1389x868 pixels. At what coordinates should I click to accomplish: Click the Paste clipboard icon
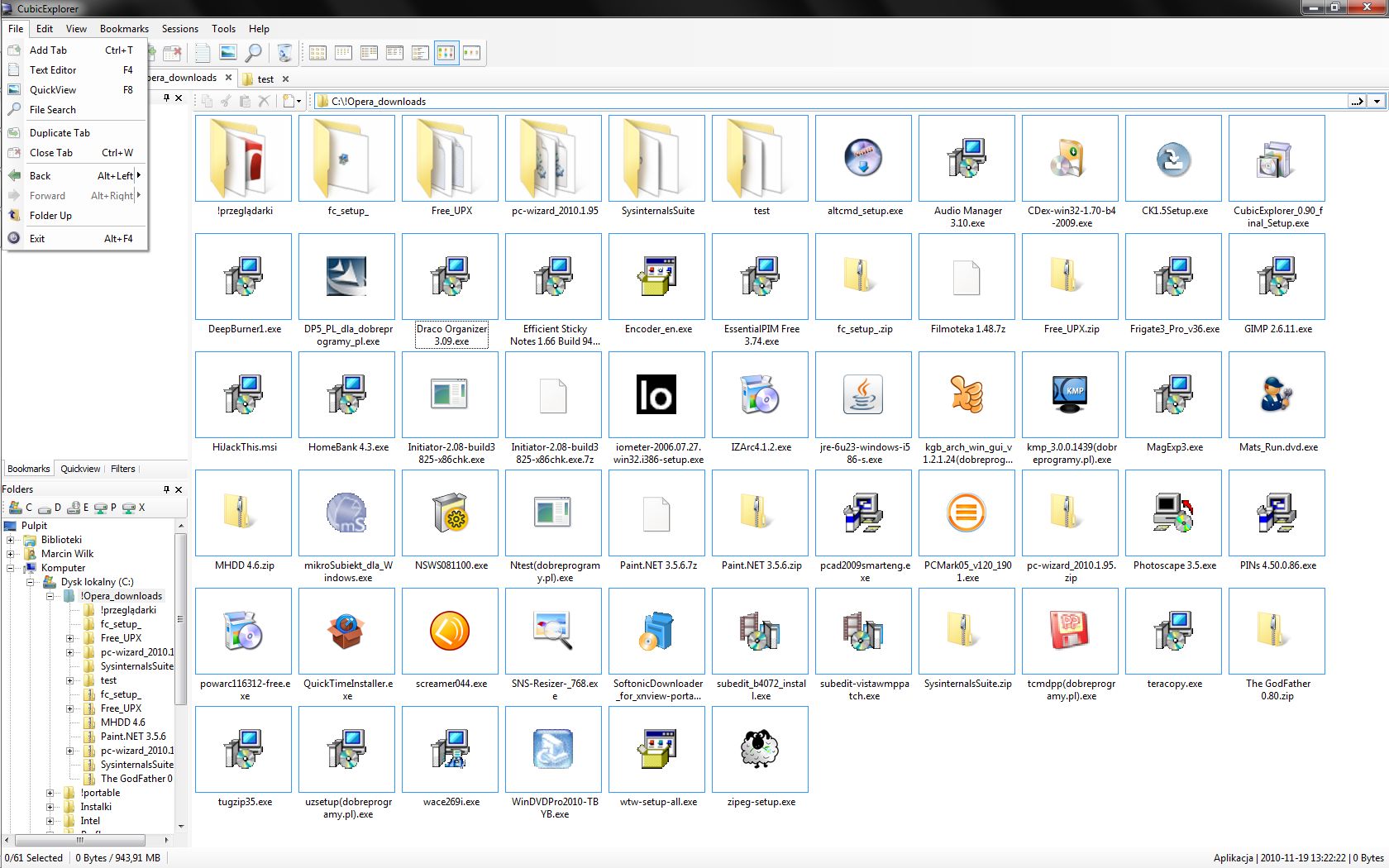point(245,101)
